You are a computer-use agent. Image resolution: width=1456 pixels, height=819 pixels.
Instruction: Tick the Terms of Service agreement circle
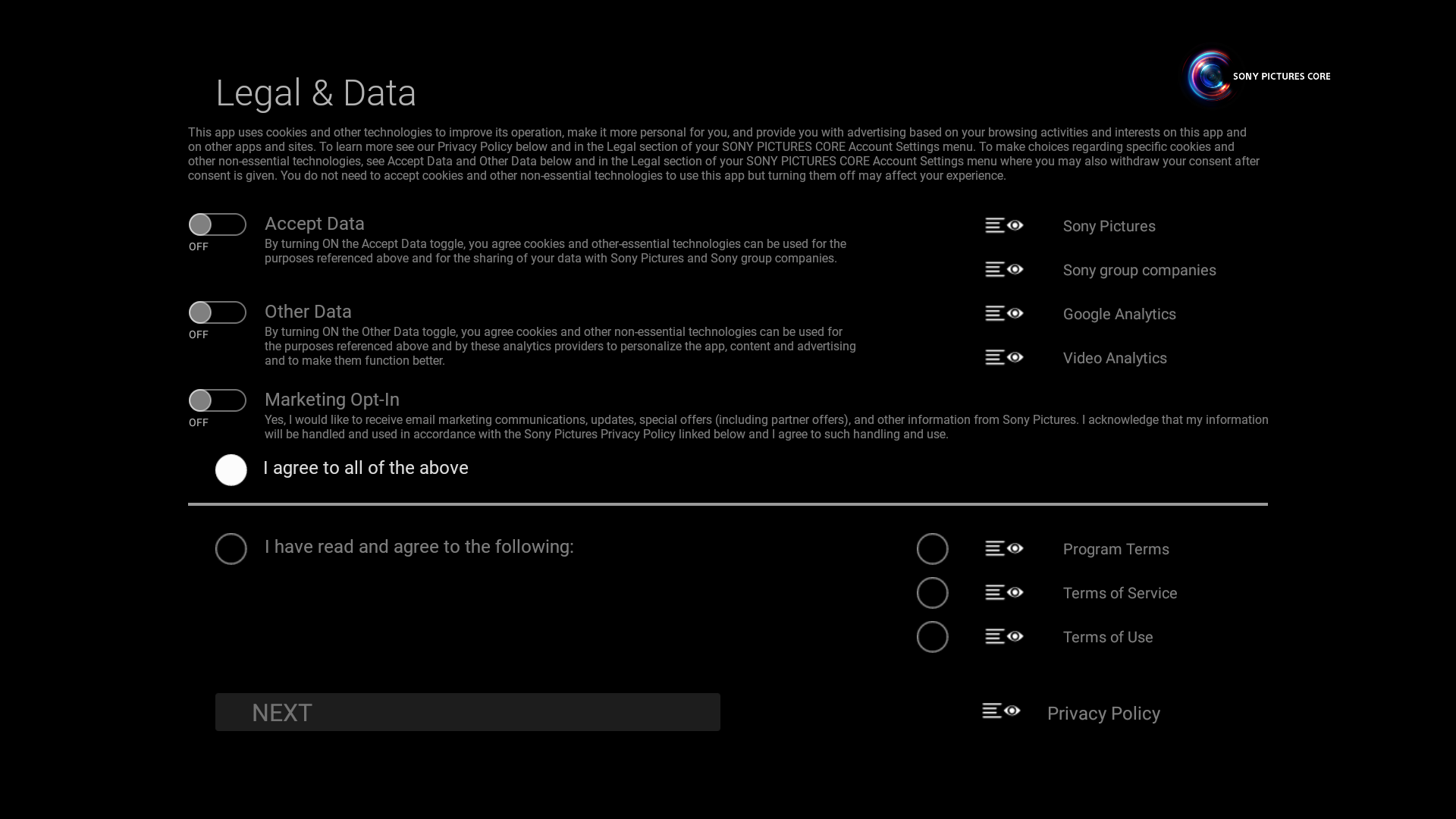point(932,593)
